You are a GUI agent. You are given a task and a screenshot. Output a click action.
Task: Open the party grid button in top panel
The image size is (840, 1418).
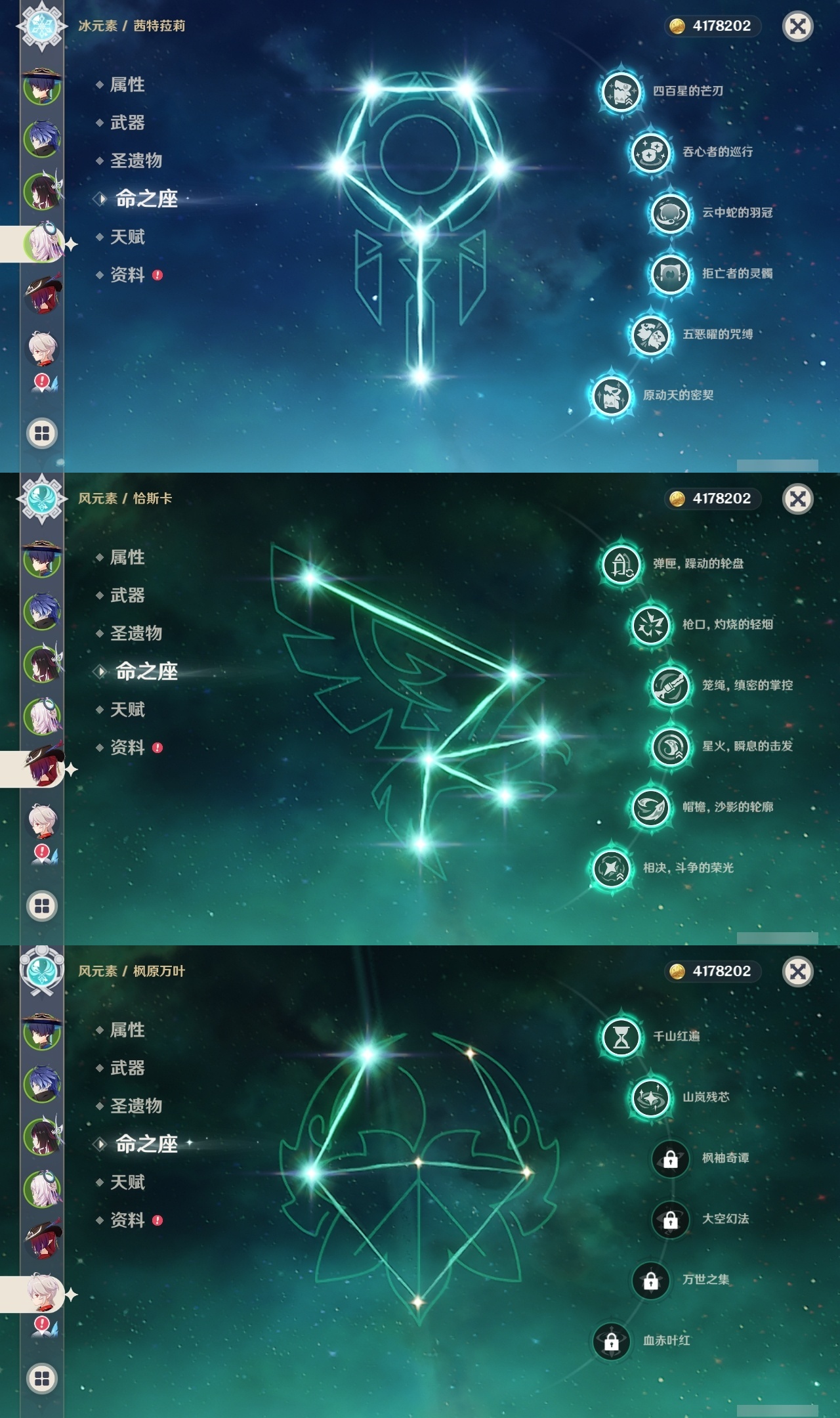pyautogui.click(x=42, y=433)
